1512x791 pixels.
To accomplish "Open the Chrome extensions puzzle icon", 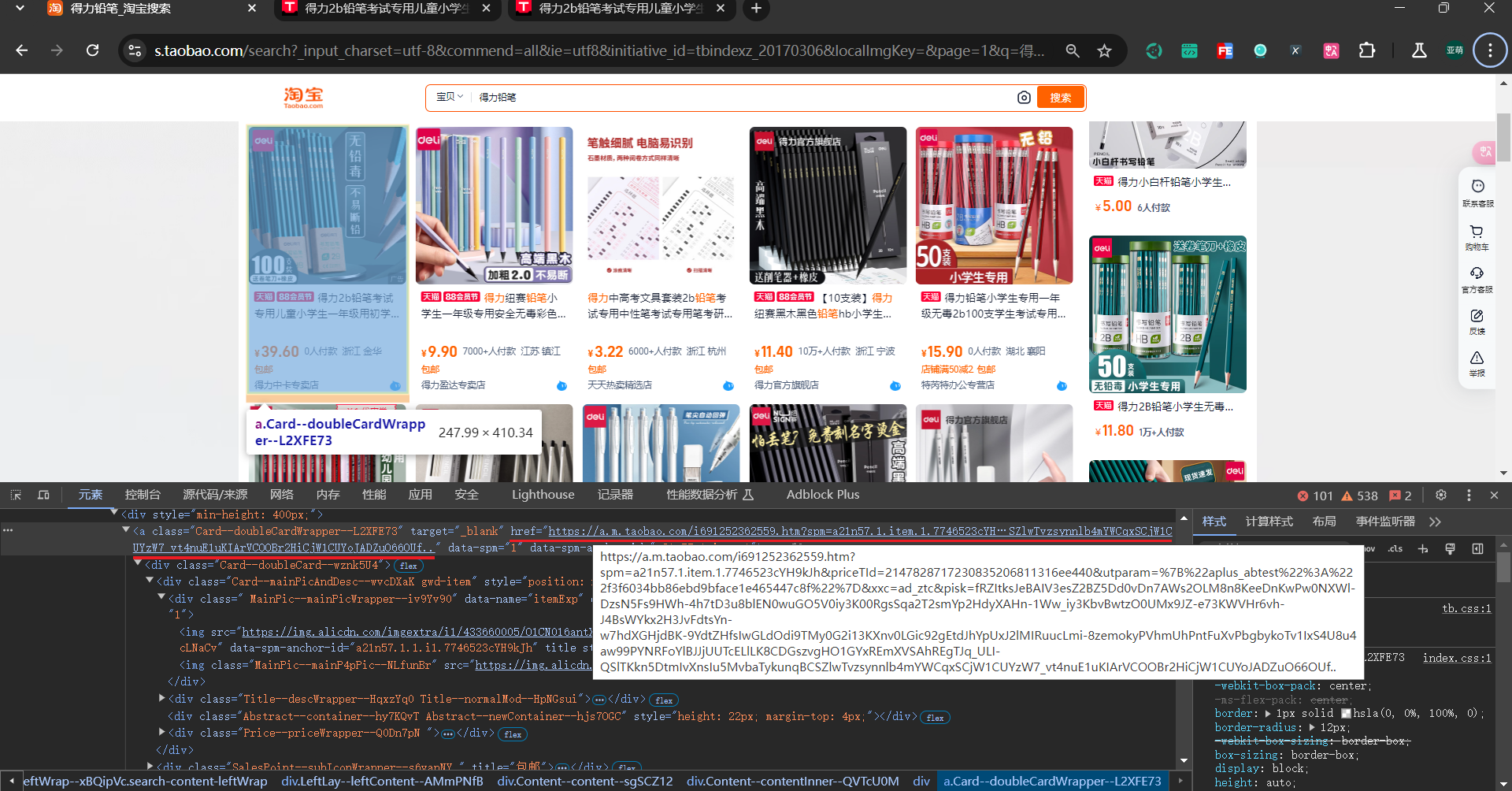I will pos(1367,50).
